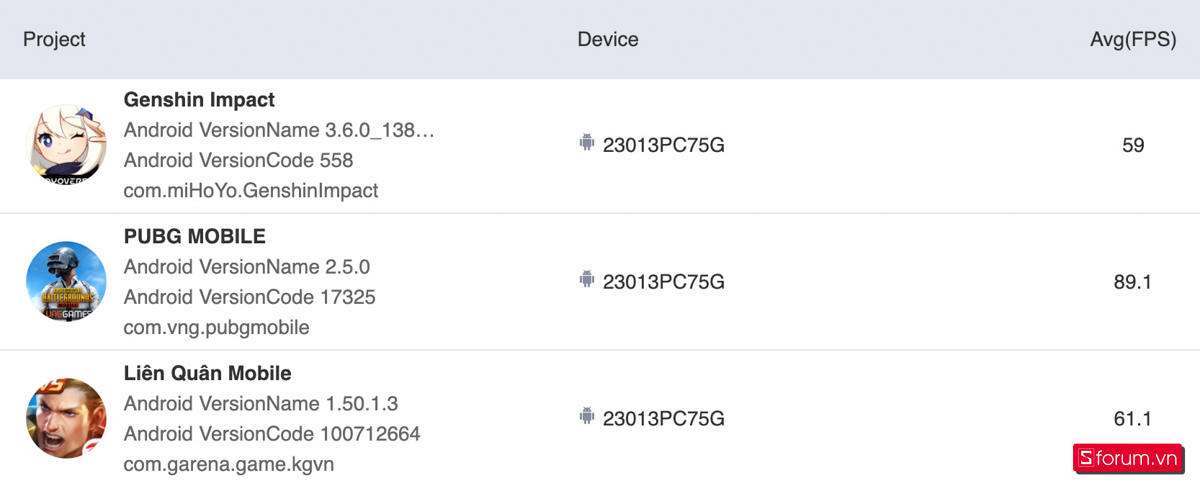Select device 23013PC75G in PUBG MOBILE row
The image size is (1200, 486).
coord(663,282)
